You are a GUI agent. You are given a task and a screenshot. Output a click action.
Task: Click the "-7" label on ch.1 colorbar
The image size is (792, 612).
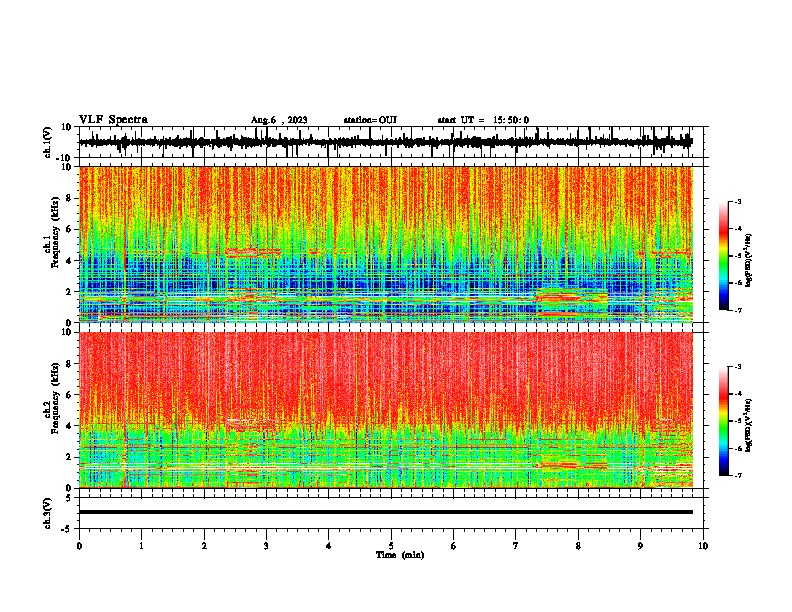click(737, 310)
